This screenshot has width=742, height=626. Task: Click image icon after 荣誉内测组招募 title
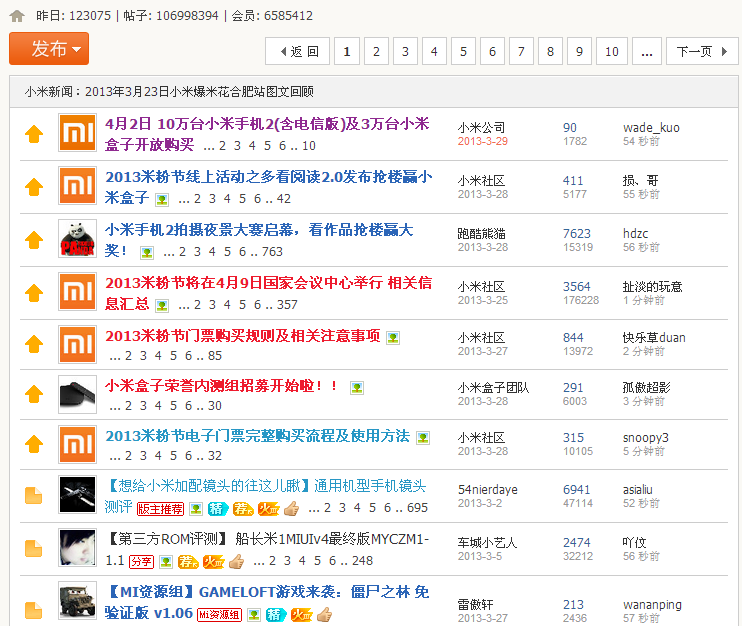click(x=357, y=388)
